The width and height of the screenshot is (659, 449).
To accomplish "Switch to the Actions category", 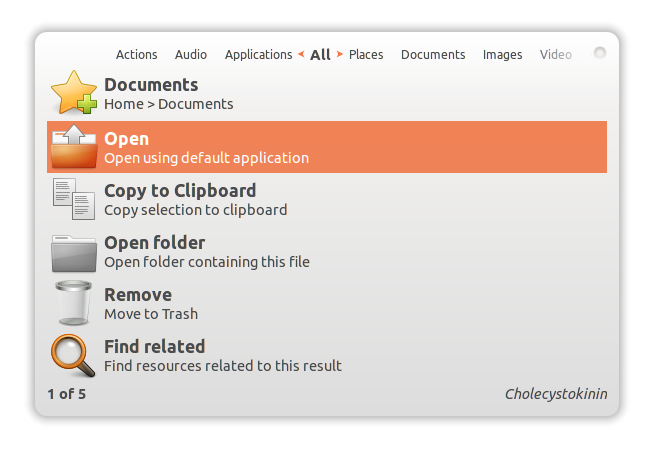I will pos(137,55).
